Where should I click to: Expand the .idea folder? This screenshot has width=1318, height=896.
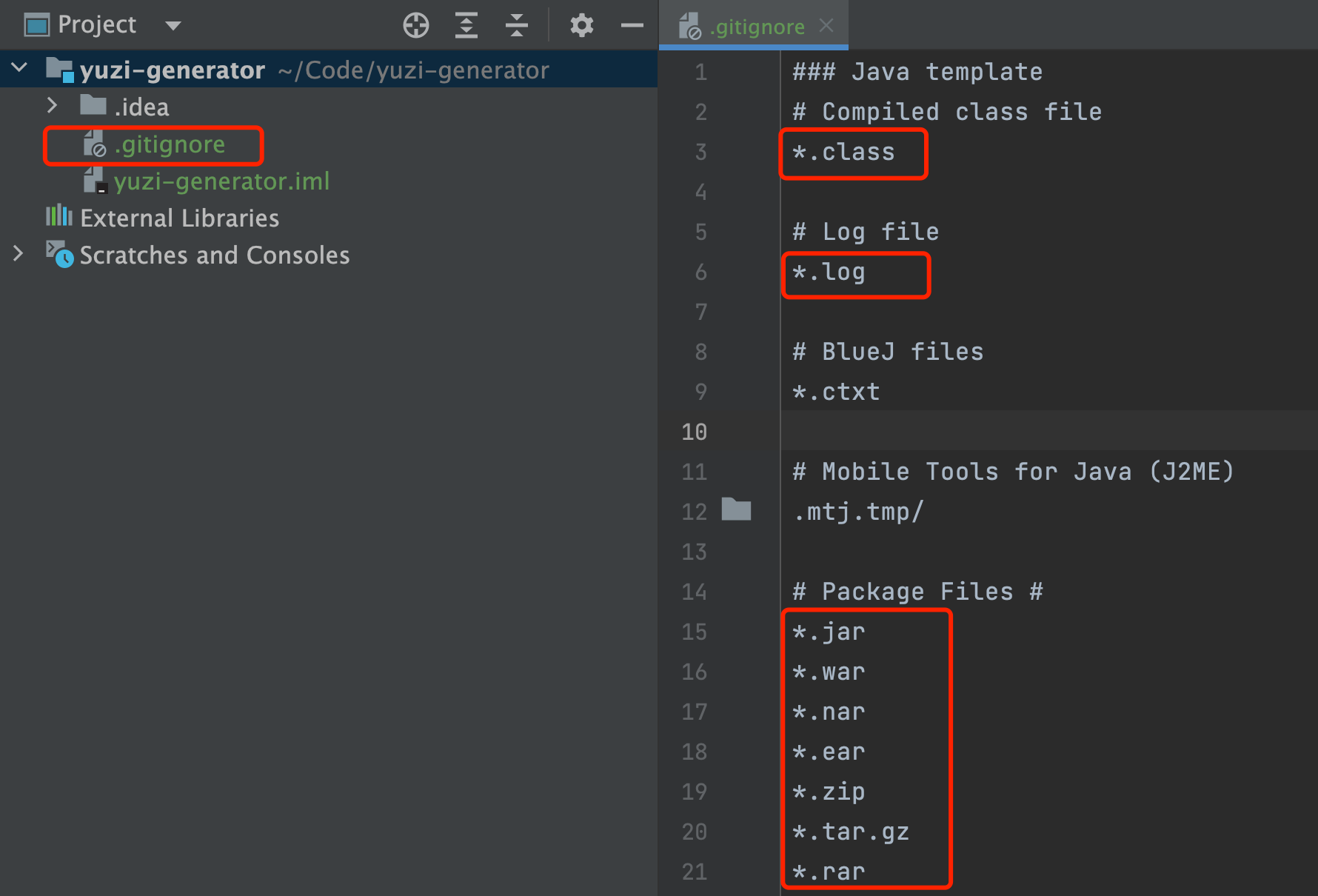click(52, 106)
